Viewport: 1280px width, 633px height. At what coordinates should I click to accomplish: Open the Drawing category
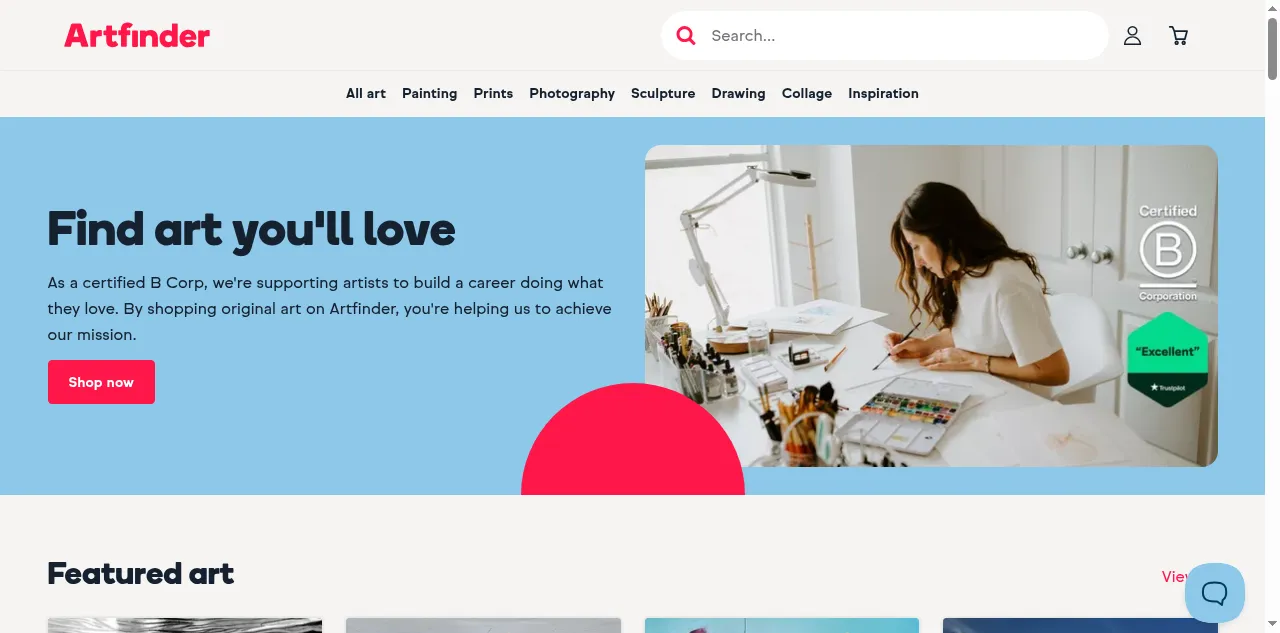(x=738, y=93)
